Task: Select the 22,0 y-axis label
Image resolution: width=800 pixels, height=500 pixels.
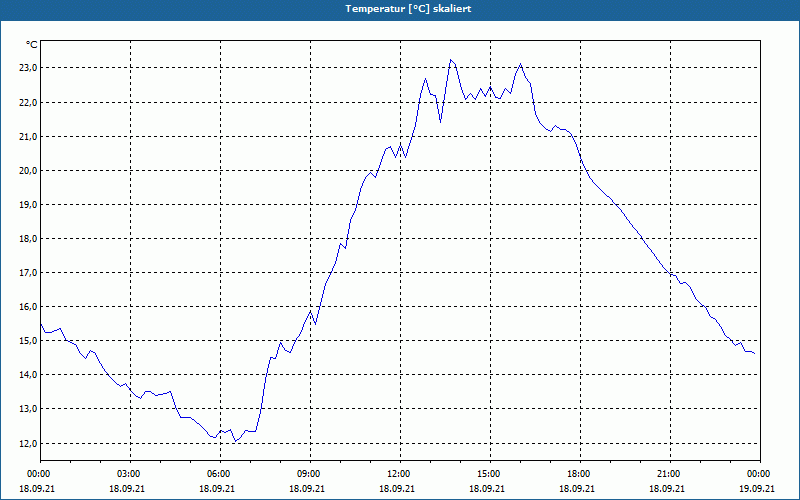Action: 29,103
